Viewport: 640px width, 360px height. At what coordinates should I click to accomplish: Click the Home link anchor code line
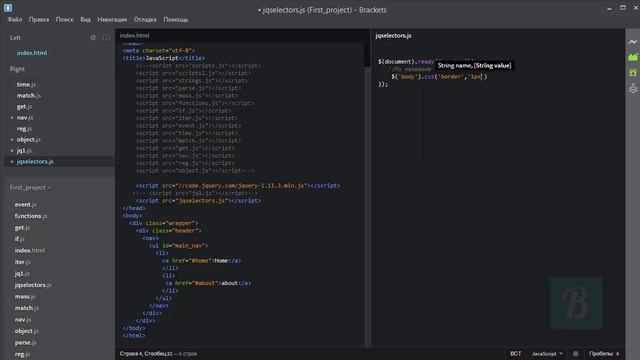click(201, 261)
